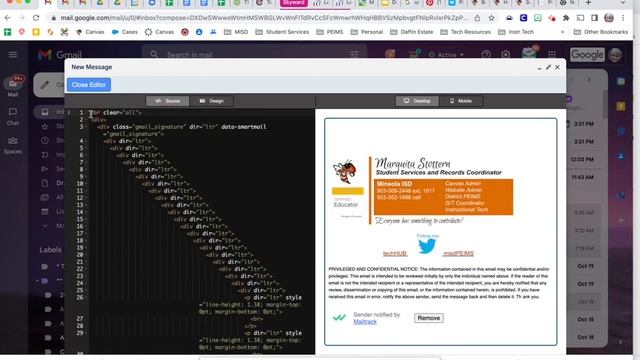This screenshot has width=640, height=360.
Task: Open the Daffin Estate bookmarks folder
Action: pos(411,32)
